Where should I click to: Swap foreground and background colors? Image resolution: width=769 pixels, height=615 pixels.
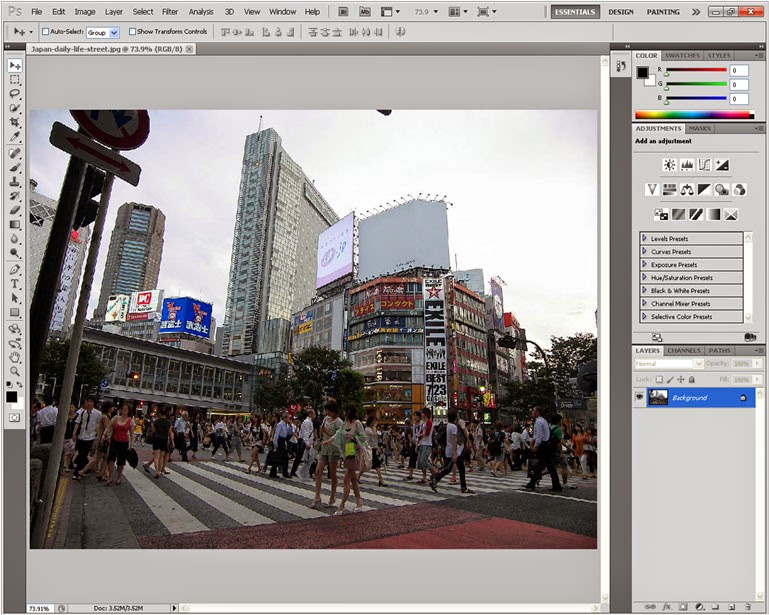[x=20, y=384]
